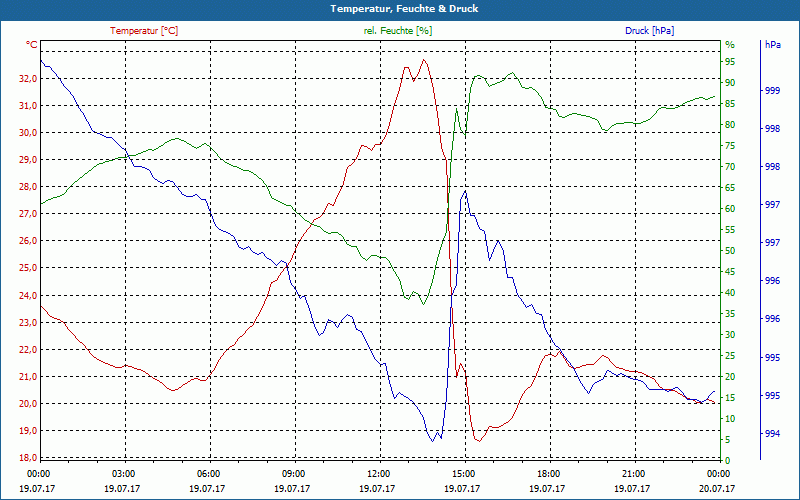The image size is (800, 500).
Task: Select the green '30' humidity axis value
Action: pyautogui.click(x=730, y=335)
